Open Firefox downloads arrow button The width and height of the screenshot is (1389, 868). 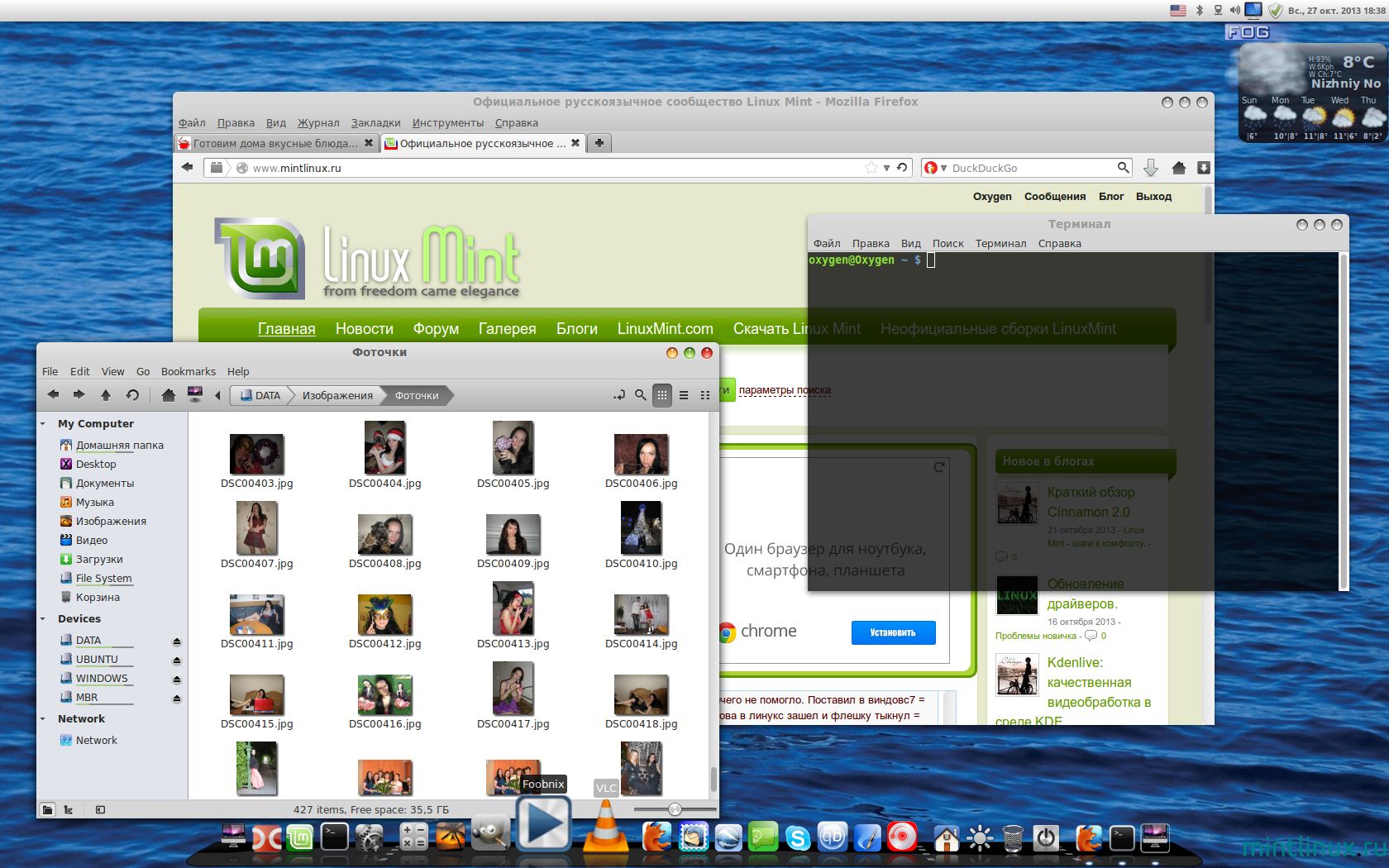tap(1151, 168)
